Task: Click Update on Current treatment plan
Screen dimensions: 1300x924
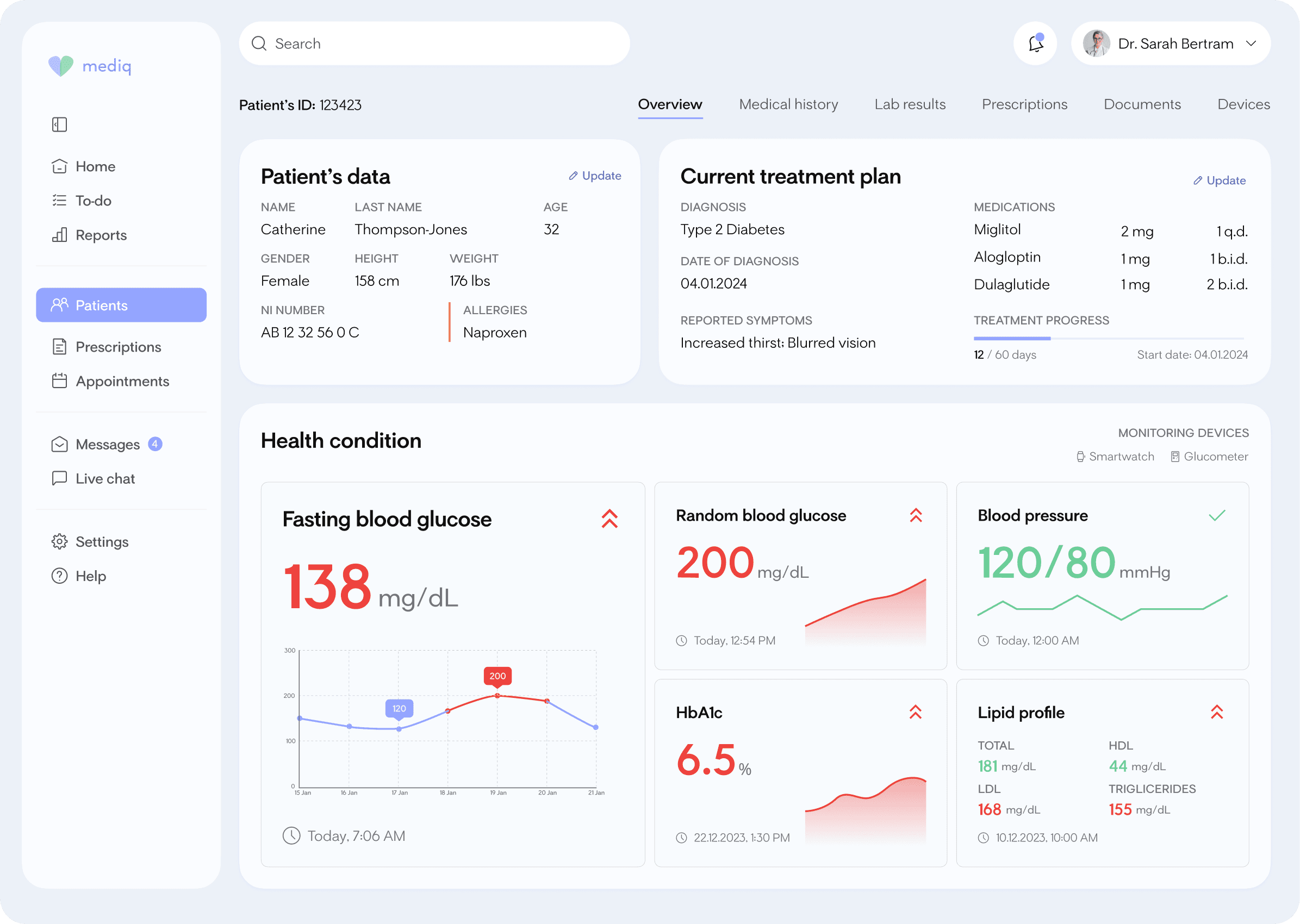Action: click(x=1220, y=180)
